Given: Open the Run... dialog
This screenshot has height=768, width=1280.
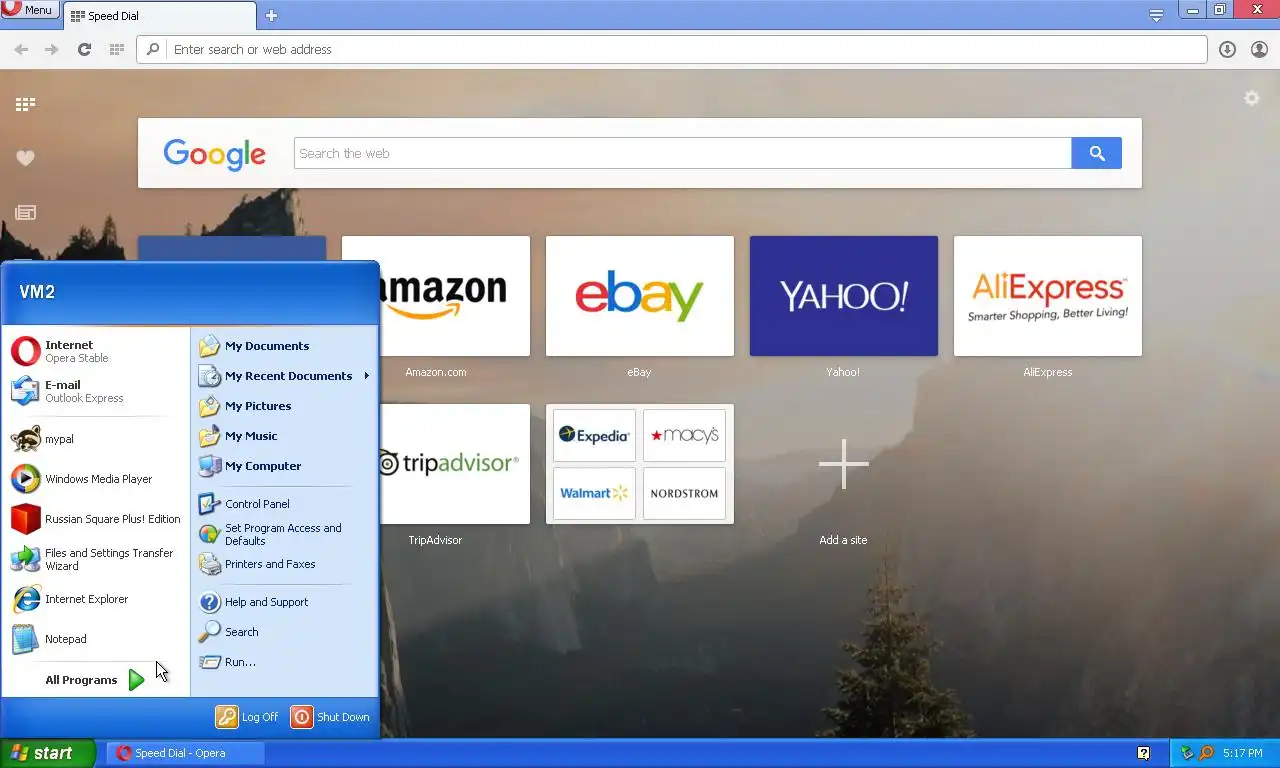Looking at the screenshot, I should [x=284, y=662].
